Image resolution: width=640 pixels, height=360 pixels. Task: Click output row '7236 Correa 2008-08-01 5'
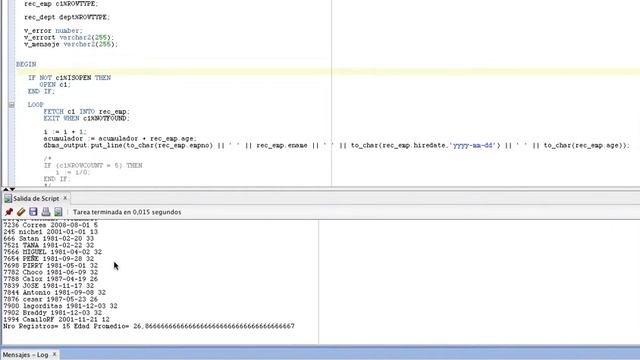pos(51,225)
